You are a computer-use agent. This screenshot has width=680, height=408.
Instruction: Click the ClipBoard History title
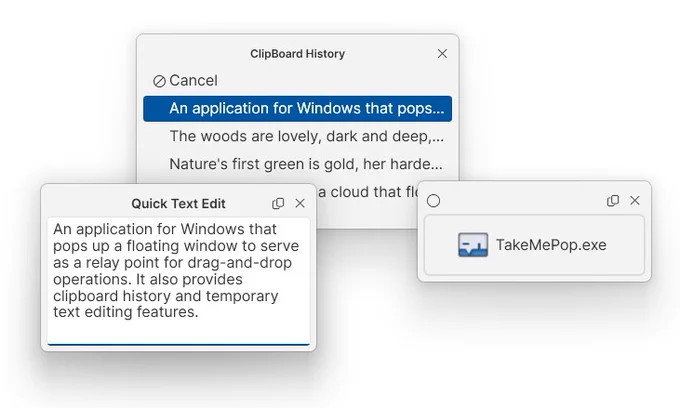click(298, 54)
